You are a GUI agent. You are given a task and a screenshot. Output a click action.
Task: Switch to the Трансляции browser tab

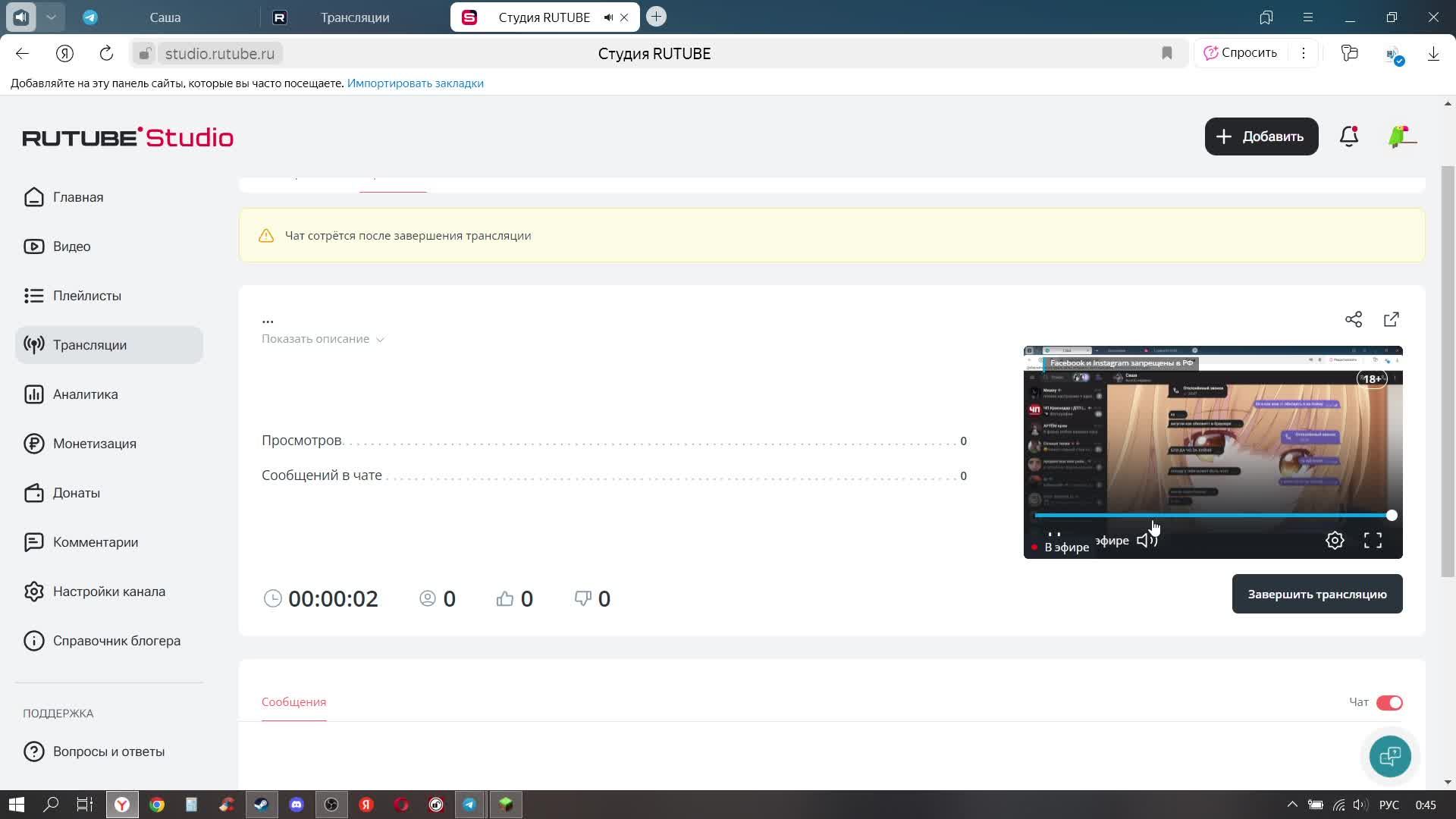coord(355,17)
